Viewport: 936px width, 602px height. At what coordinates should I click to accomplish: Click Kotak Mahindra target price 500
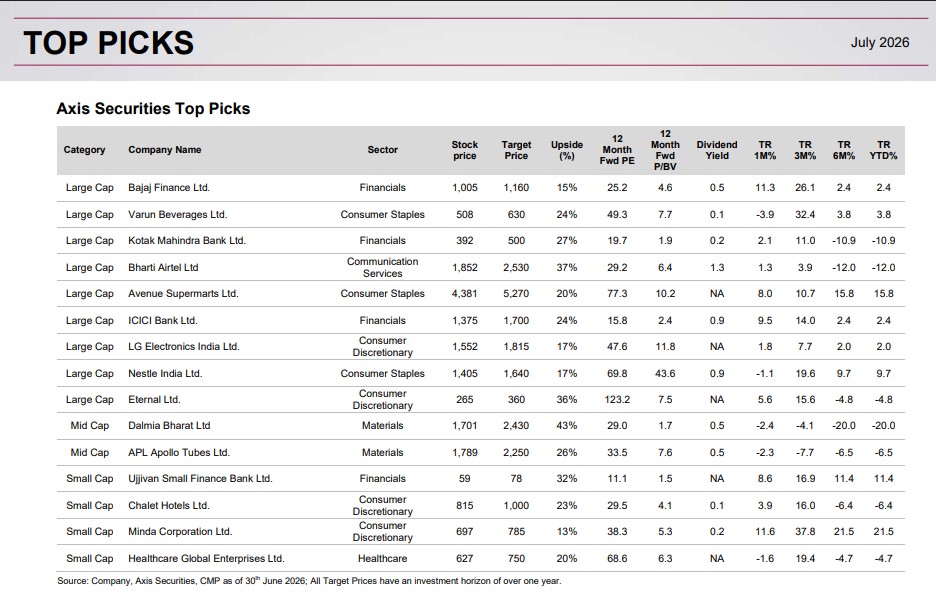pyautogui.click(x=516, y=241)
